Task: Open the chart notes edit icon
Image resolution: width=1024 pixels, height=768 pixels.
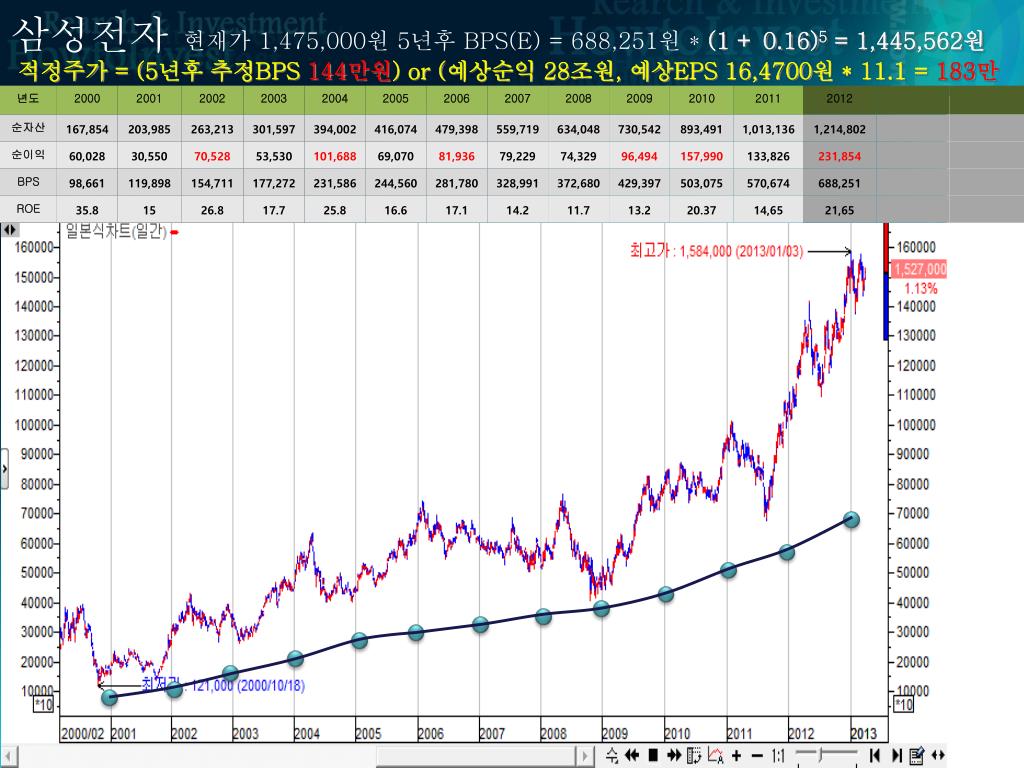Action: [x=917, y=756]
